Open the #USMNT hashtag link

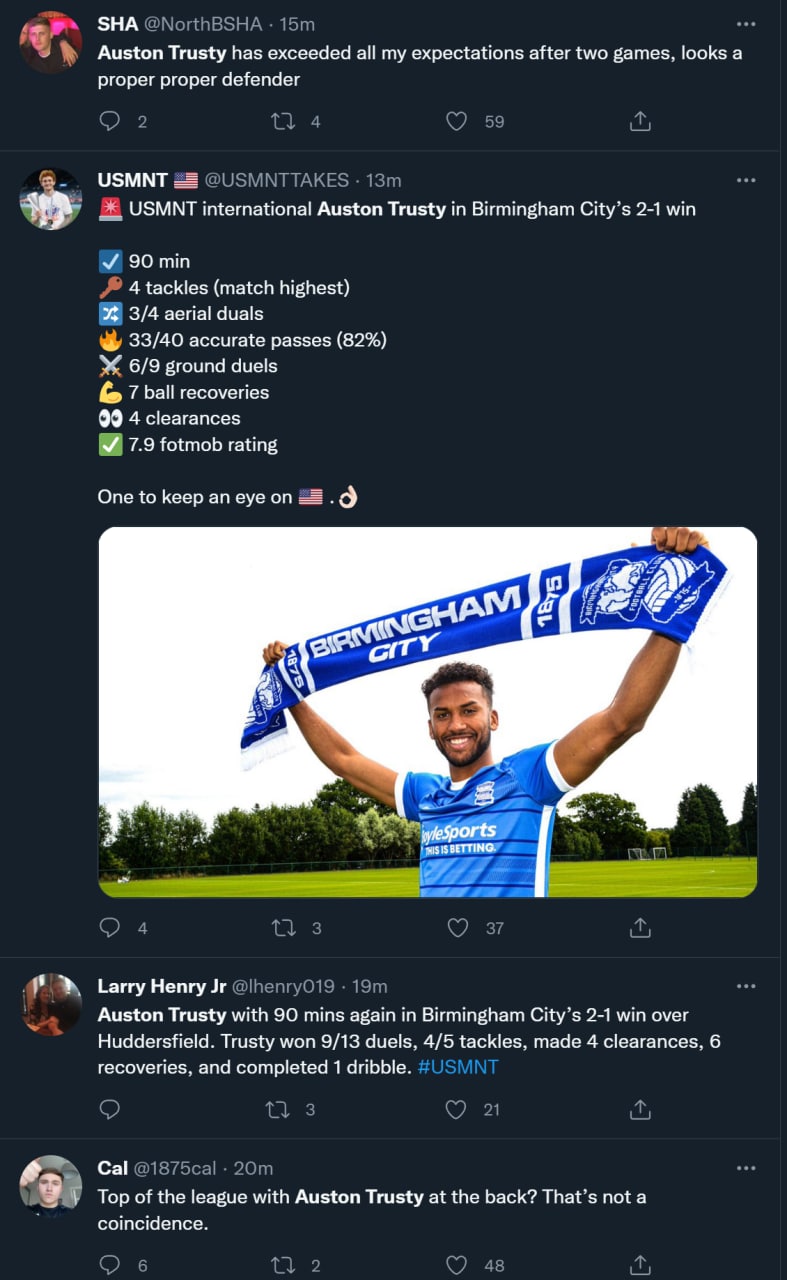click(x=457, y=1067)
